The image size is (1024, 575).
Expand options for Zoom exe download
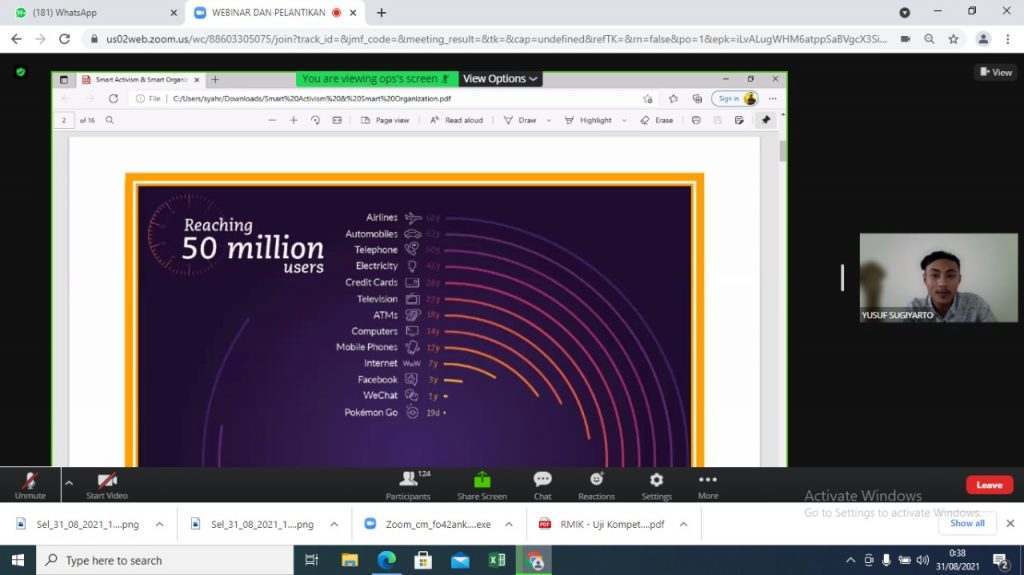point(509,524)
